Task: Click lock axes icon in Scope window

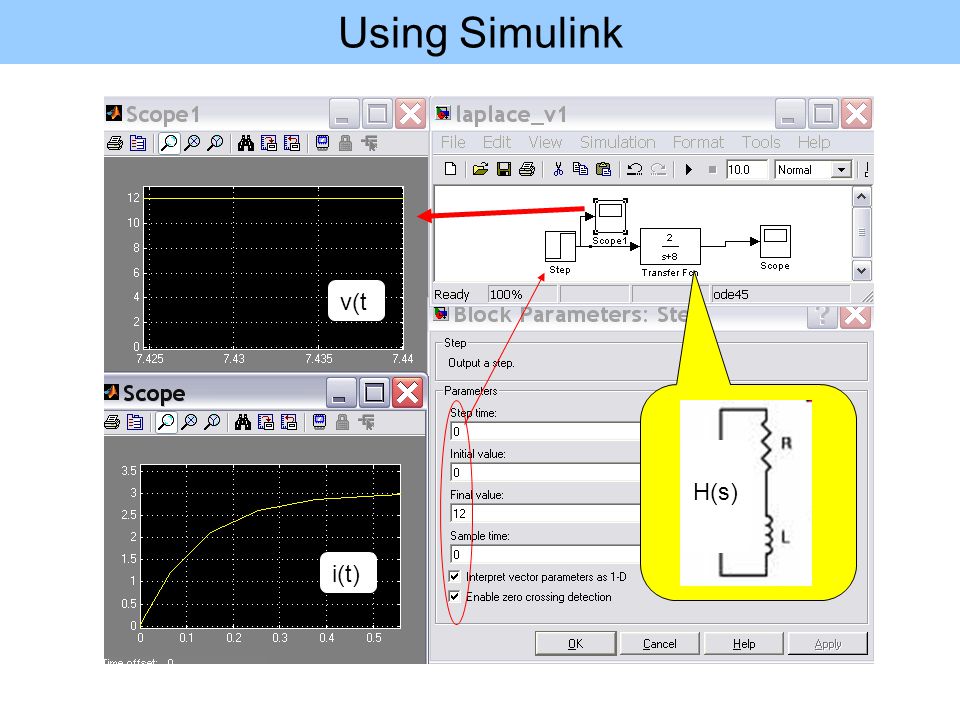Action: click(x=342, y=422)
